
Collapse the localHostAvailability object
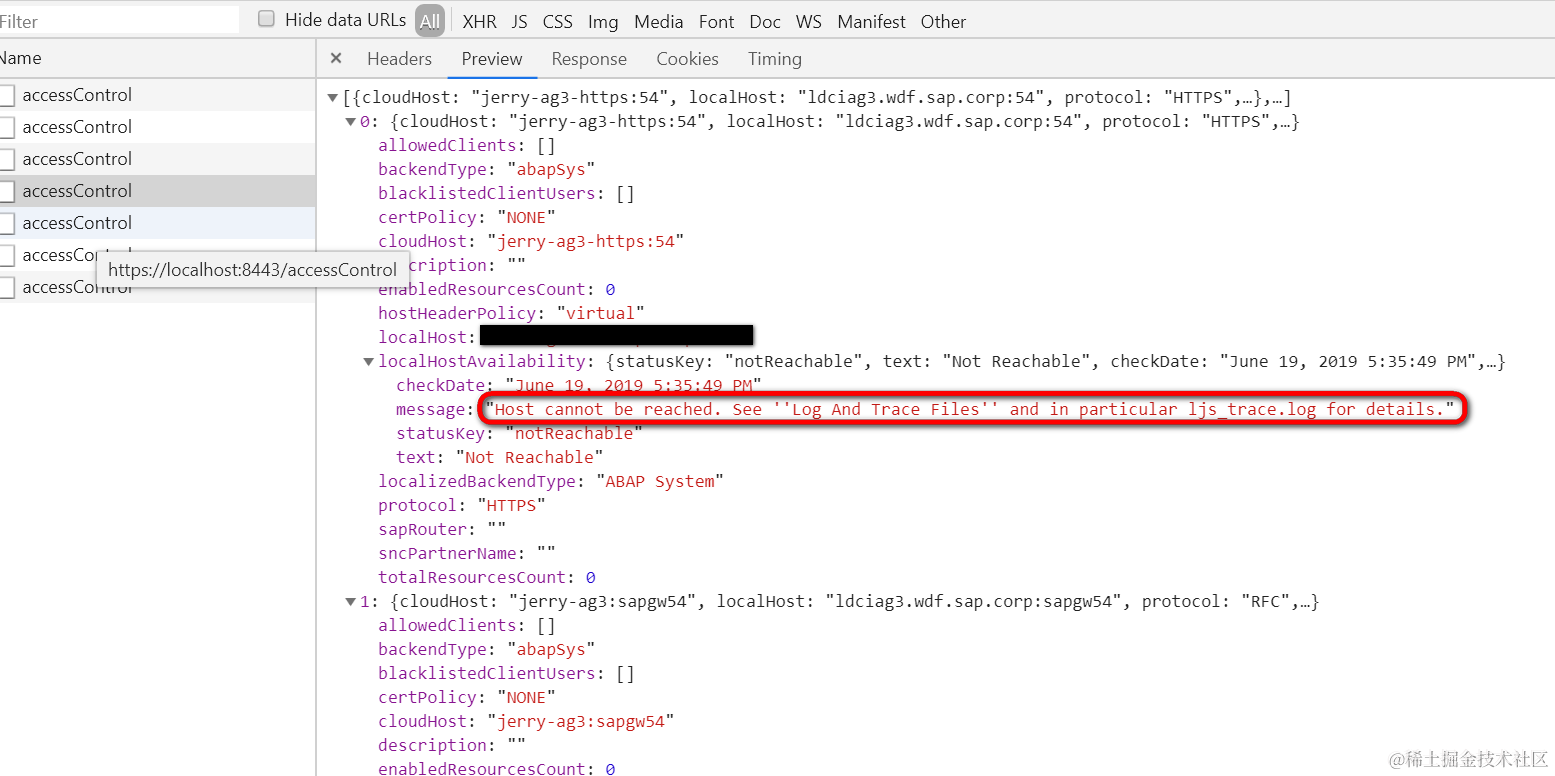pos(369,362)
